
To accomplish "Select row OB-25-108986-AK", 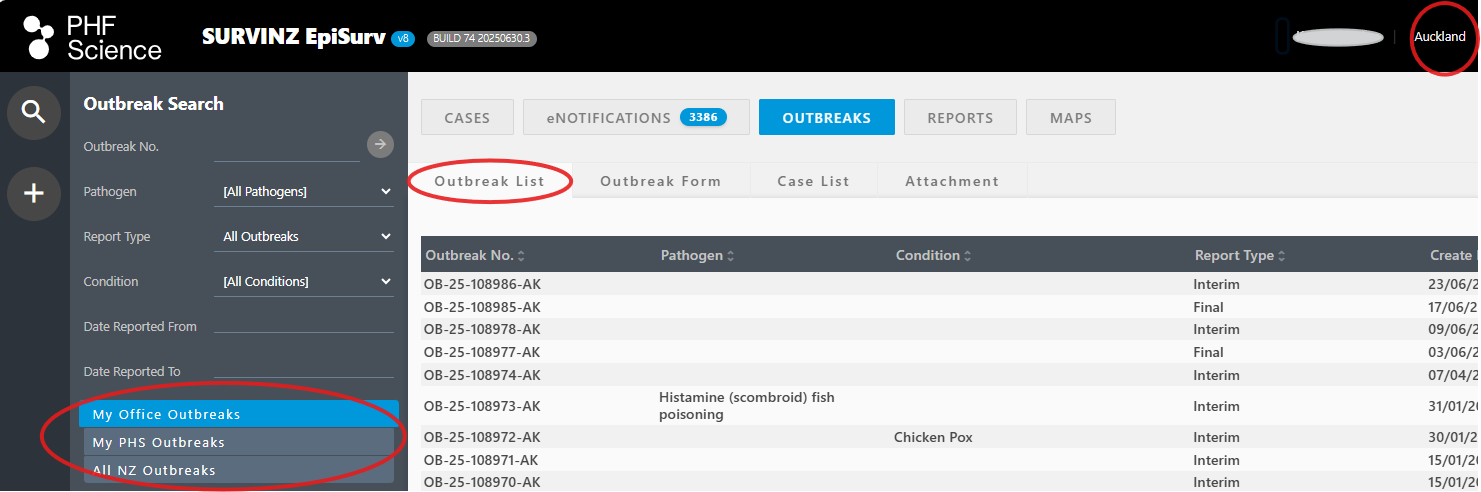I will (949, 284).
